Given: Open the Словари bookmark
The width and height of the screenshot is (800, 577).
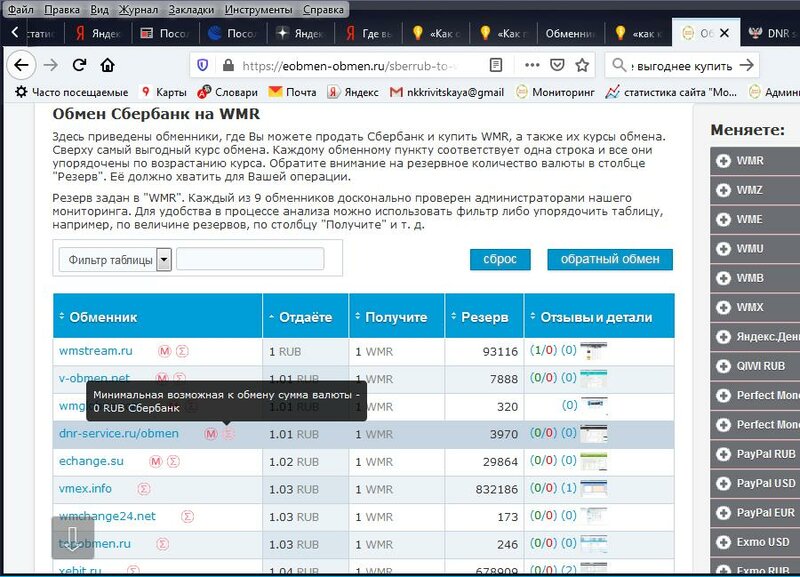Looking at the screenshot, I should [228, 92].
